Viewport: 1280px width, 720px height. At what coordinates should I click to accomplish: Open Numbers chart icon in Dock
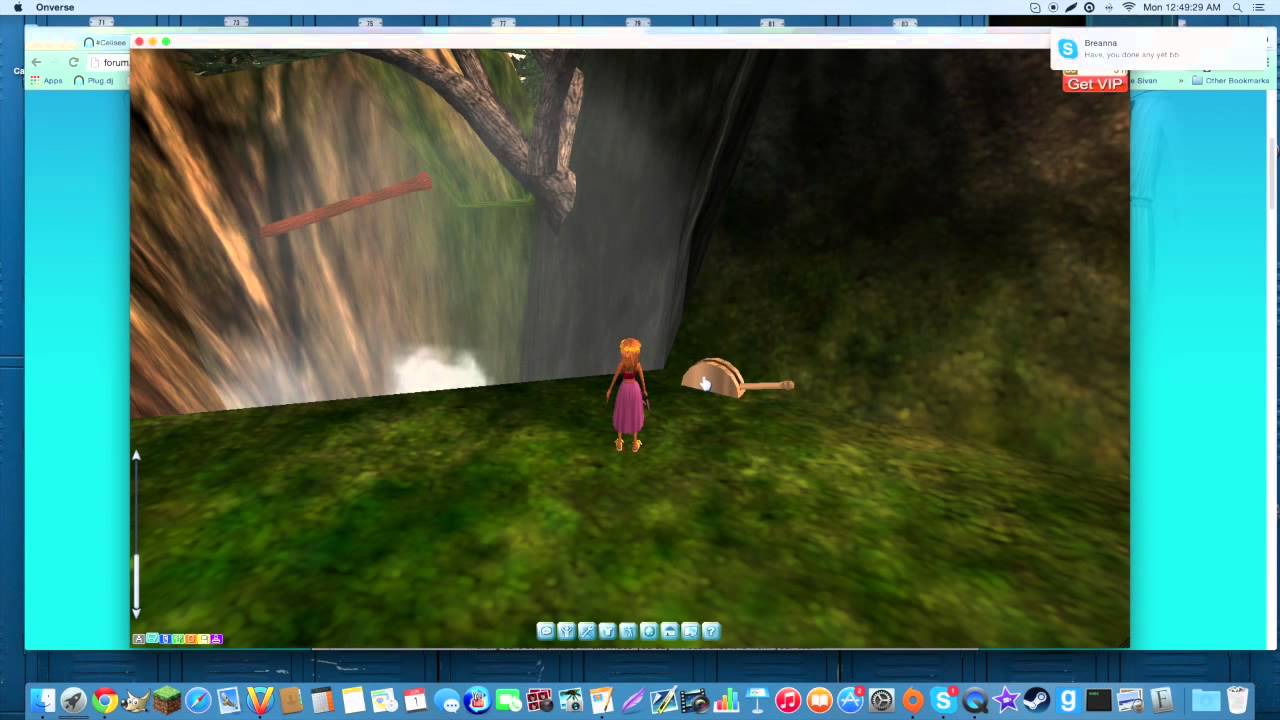(726, 701)
